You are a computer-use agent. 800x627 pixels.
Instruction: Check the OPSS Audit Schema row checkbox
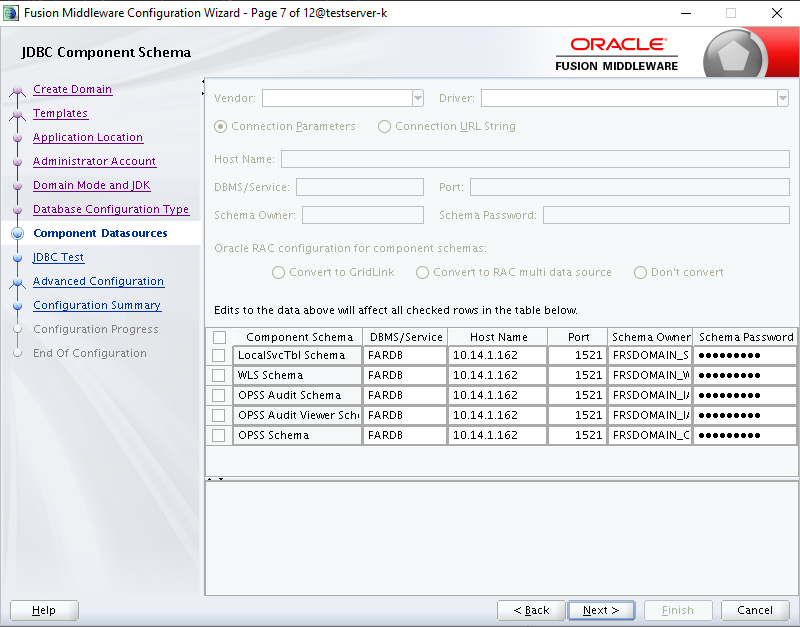tap(218, 395)
